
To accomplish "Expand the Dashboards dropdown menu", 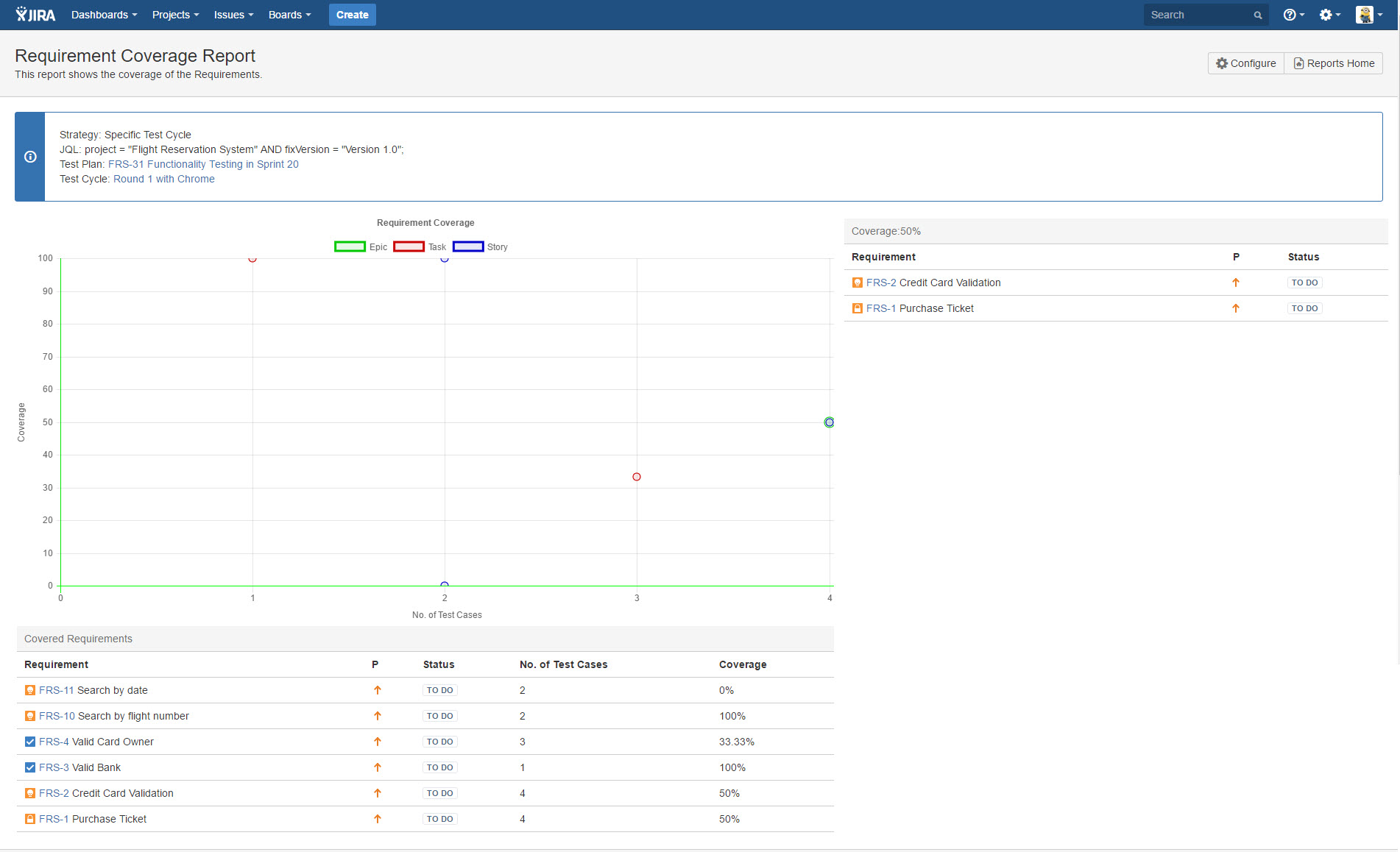I will point(104,15).
